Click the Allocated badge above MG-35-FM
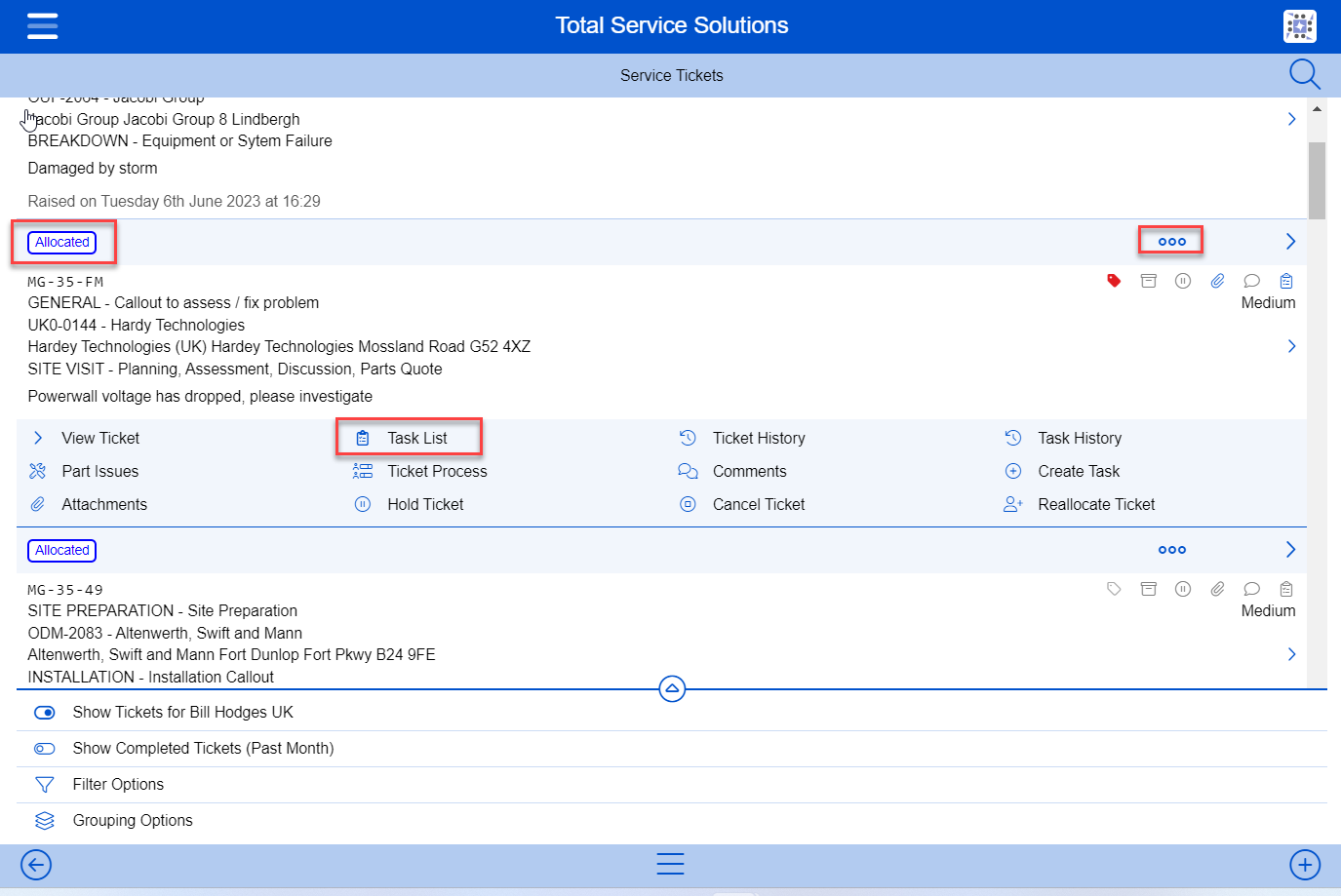This screenshot has width=1341, height=896. (62, 242)
